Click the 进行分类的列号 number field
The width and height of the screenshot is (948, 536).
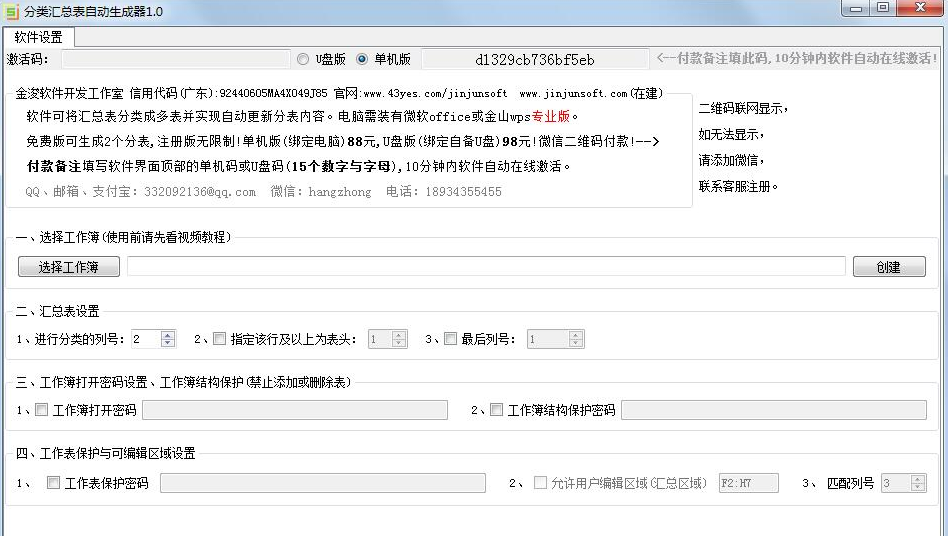144,340
